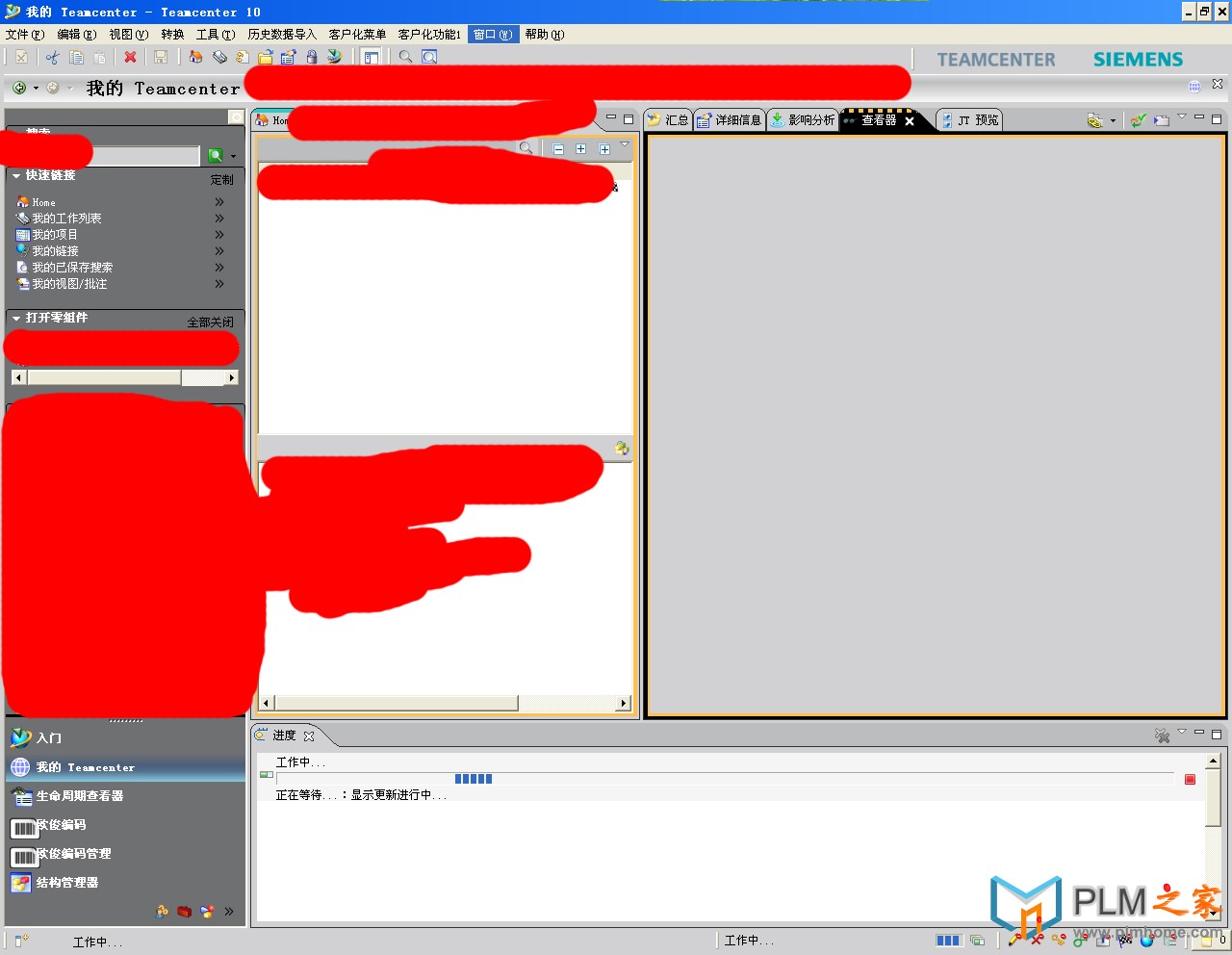Switch to the 汇总 tab
1232x955 pixels.
pyautogui.click(x=668, y=120)
